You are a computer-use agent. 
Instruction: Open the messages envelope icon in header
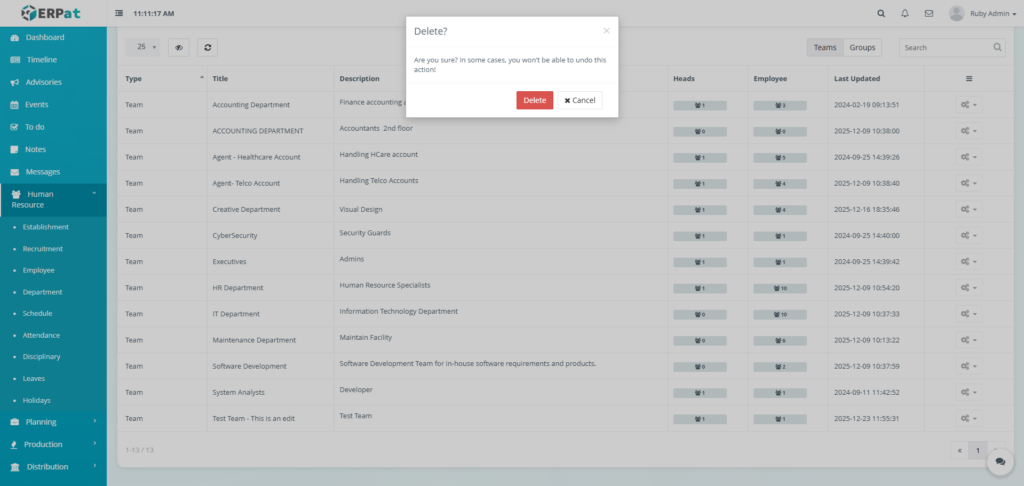click(x=929, y=13)
